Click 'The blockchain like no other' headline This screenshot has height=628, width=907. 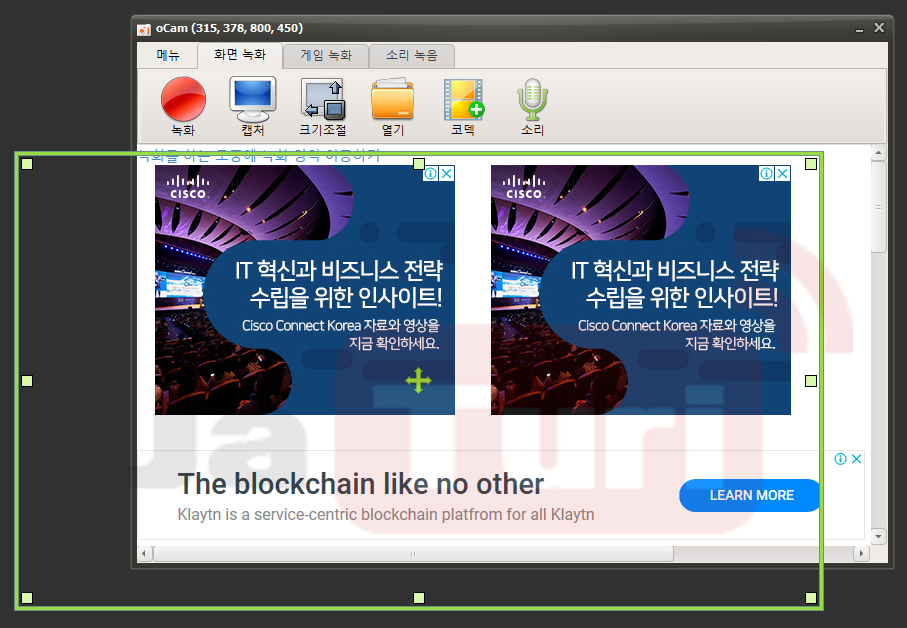(x=361, y=484)
